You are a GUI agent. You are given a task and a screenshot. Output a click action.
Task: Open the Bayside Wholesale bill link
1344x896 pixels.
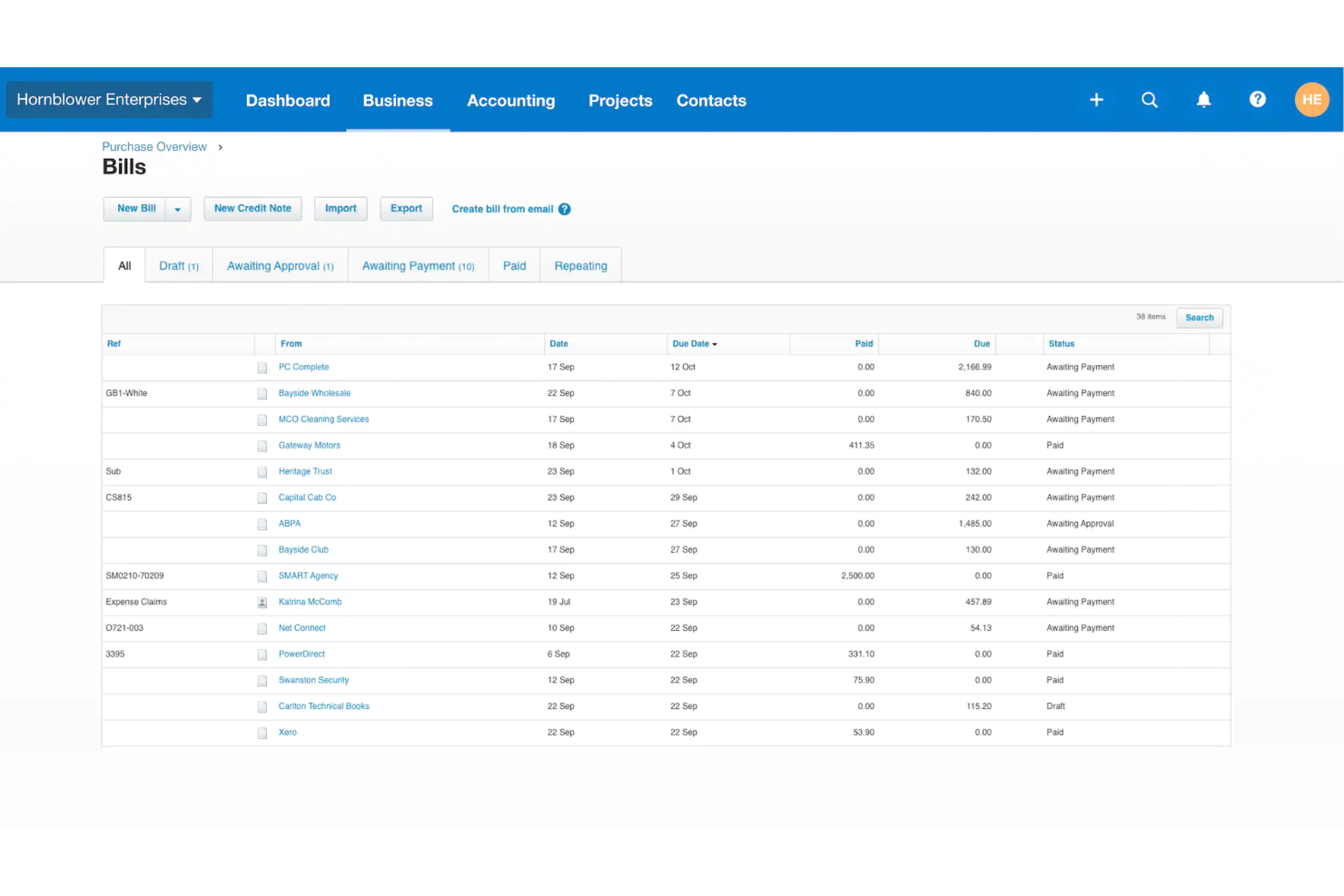[x=314, y=394]
